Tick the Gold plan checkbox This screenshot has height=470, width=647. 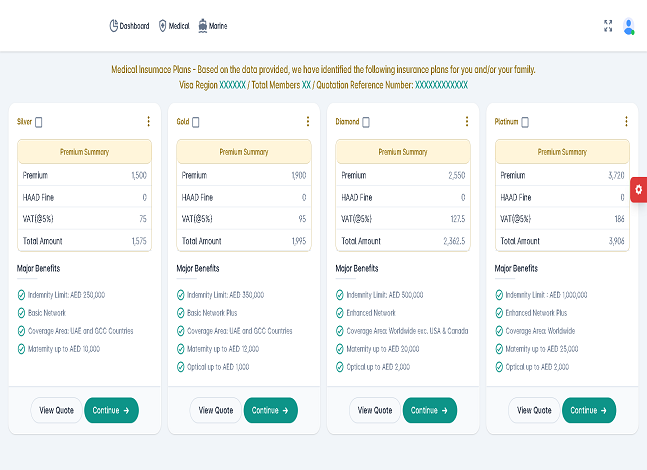tap(196, 122)
